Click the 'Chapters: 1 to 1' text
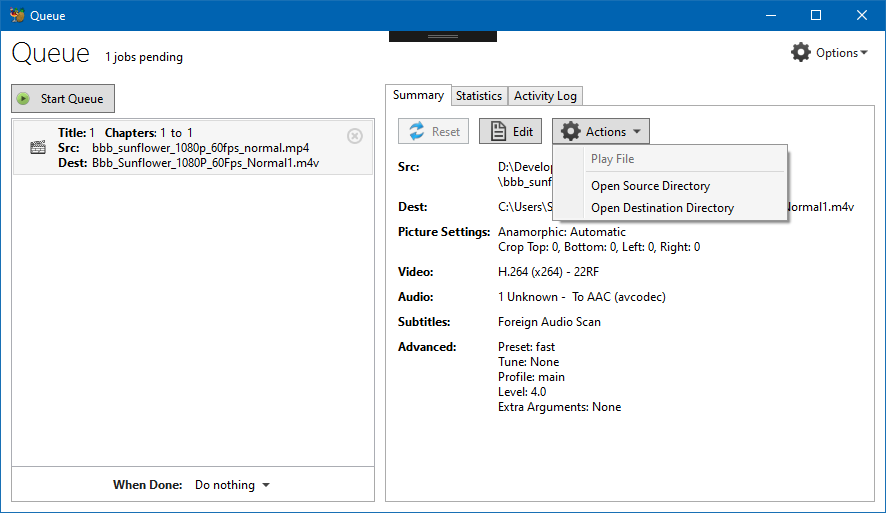This screenshot has height=513, width=886. point(149,133)
